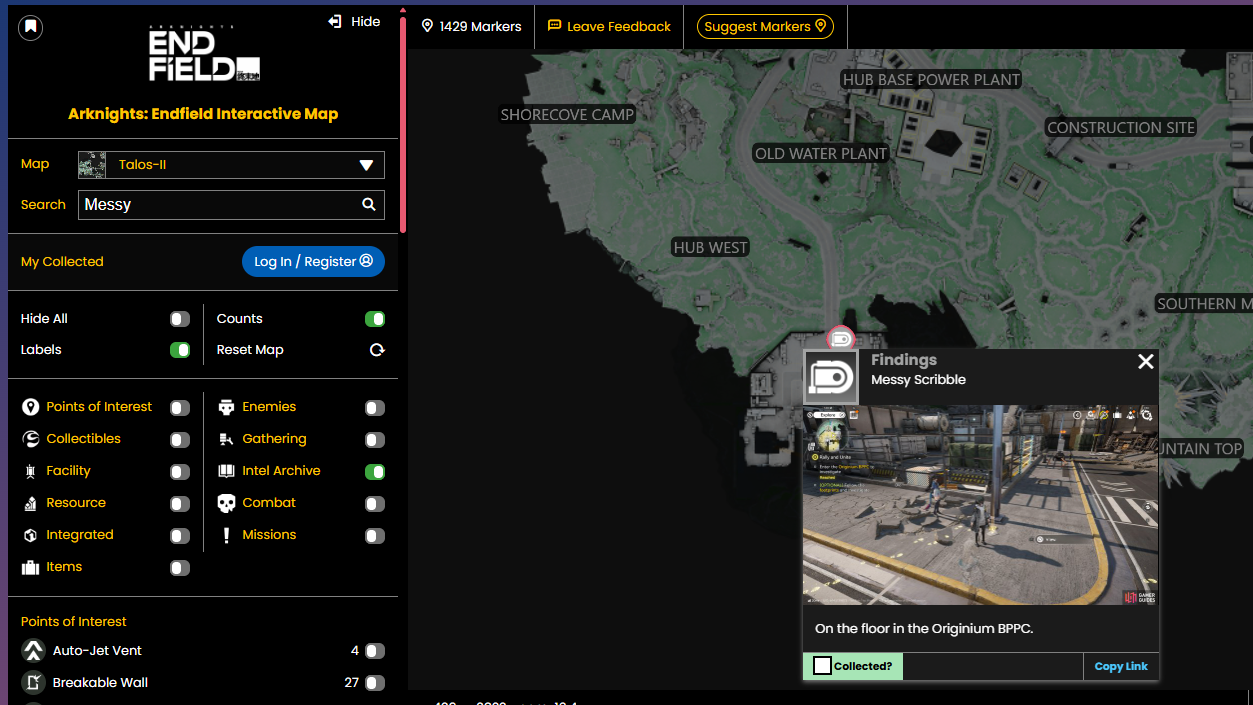This screenshot has width=1253, height=705.
Task: Click the Items briefcase icon
Action: tap(31, 567)
